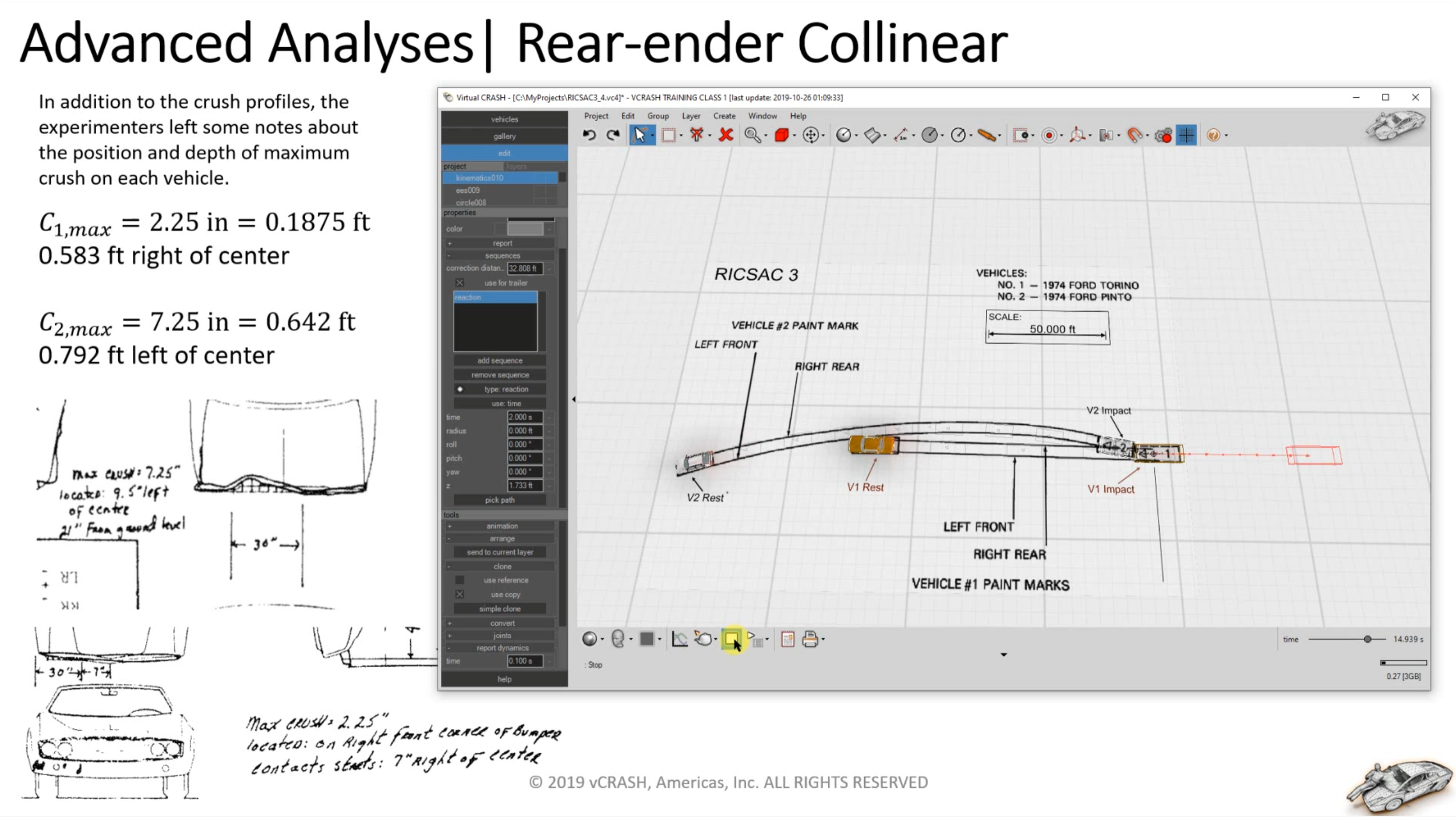Click the 'add sequence' button
Image resolution: width=1456 pixels, height=821 pixels.
[x=500, y=361]
